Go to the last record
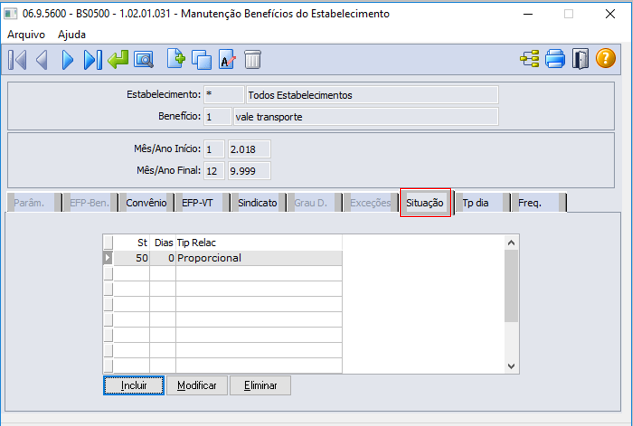Viewport: 633px width, 426px height. pos(92,60)
